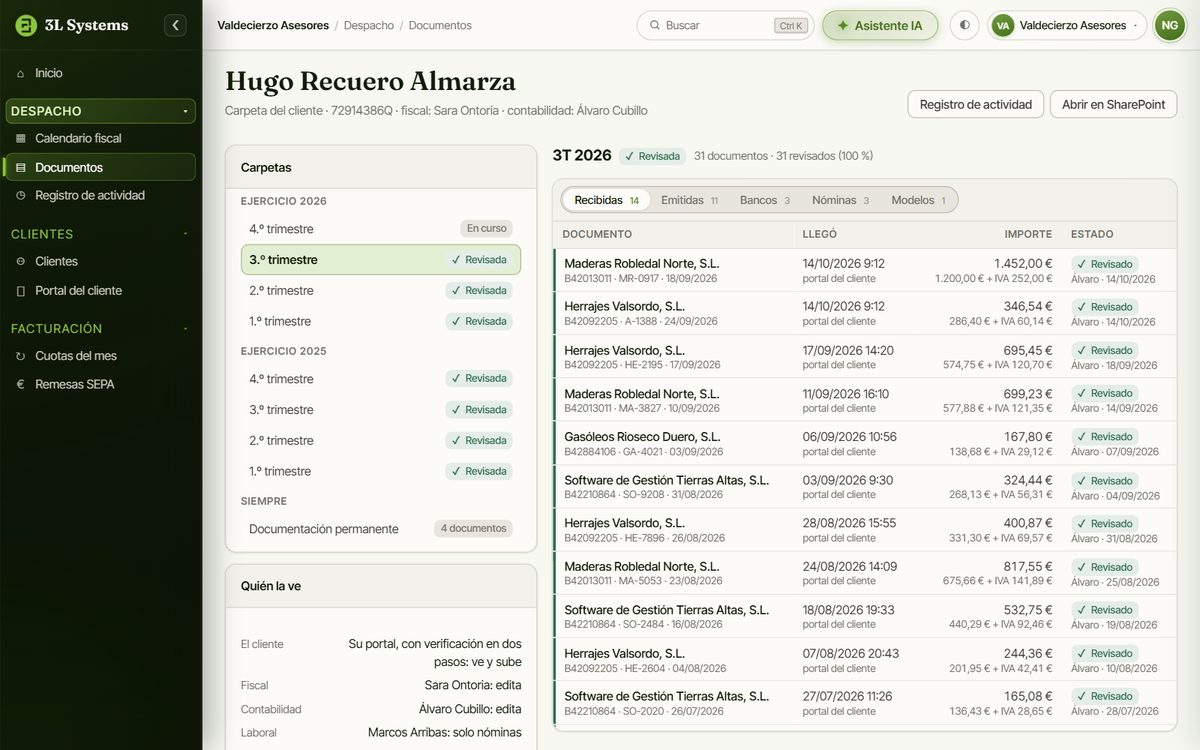Click the Buscar search field
The height and width of the screenshot is (750, 1200).
coord(725,25)
